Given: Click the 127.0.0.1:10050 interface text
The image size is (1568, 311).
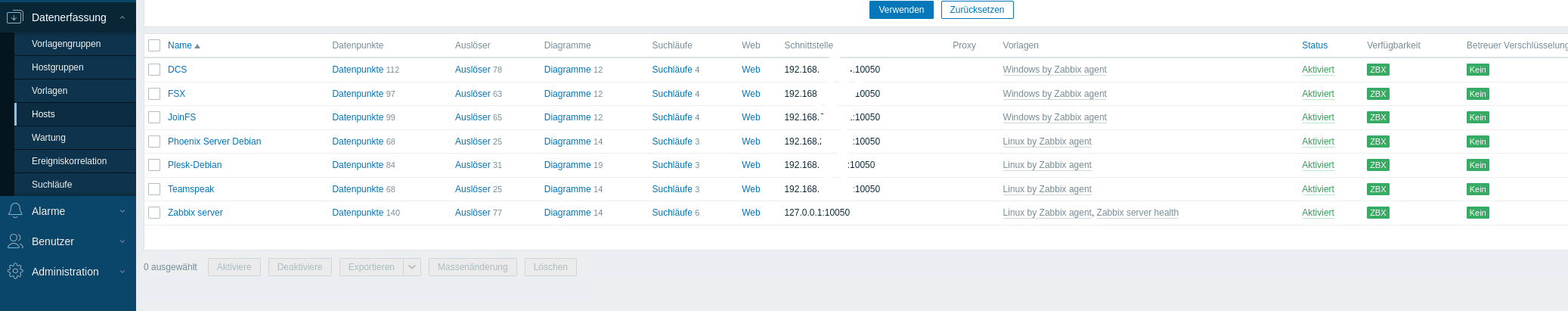Looking at the screenshot, I should pyautogui.click(x=817, y=213).
